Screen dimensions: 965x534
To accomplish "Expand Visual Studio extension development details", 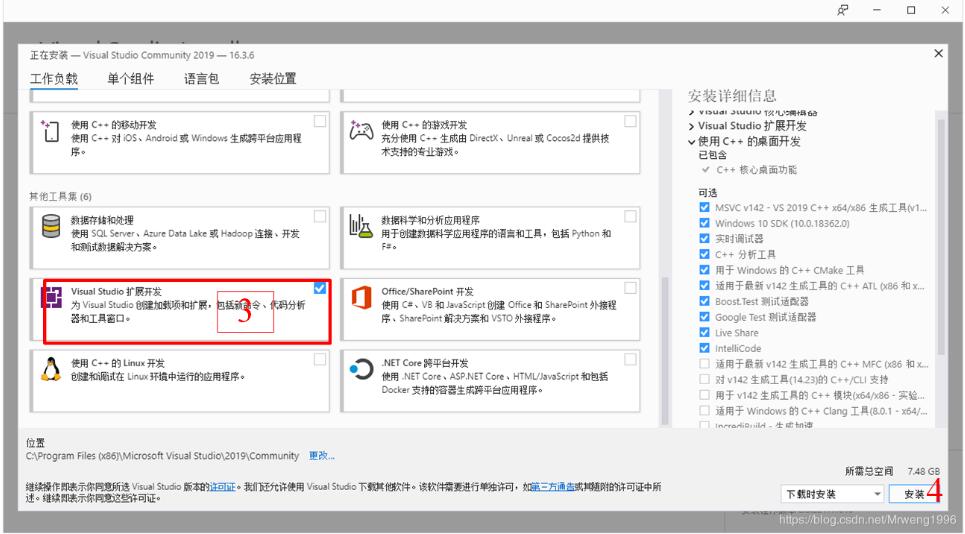I will pyautogui.click(x=692, y=126).
